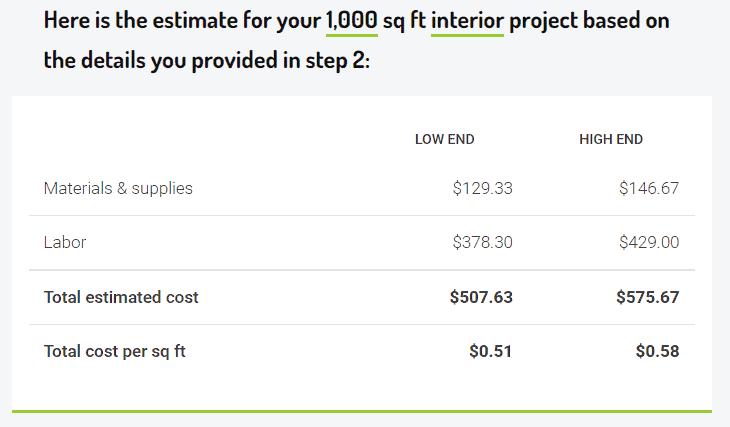730x427 pixels.
Task: Click the $575.67 total high-end cost
Action: 648,297
